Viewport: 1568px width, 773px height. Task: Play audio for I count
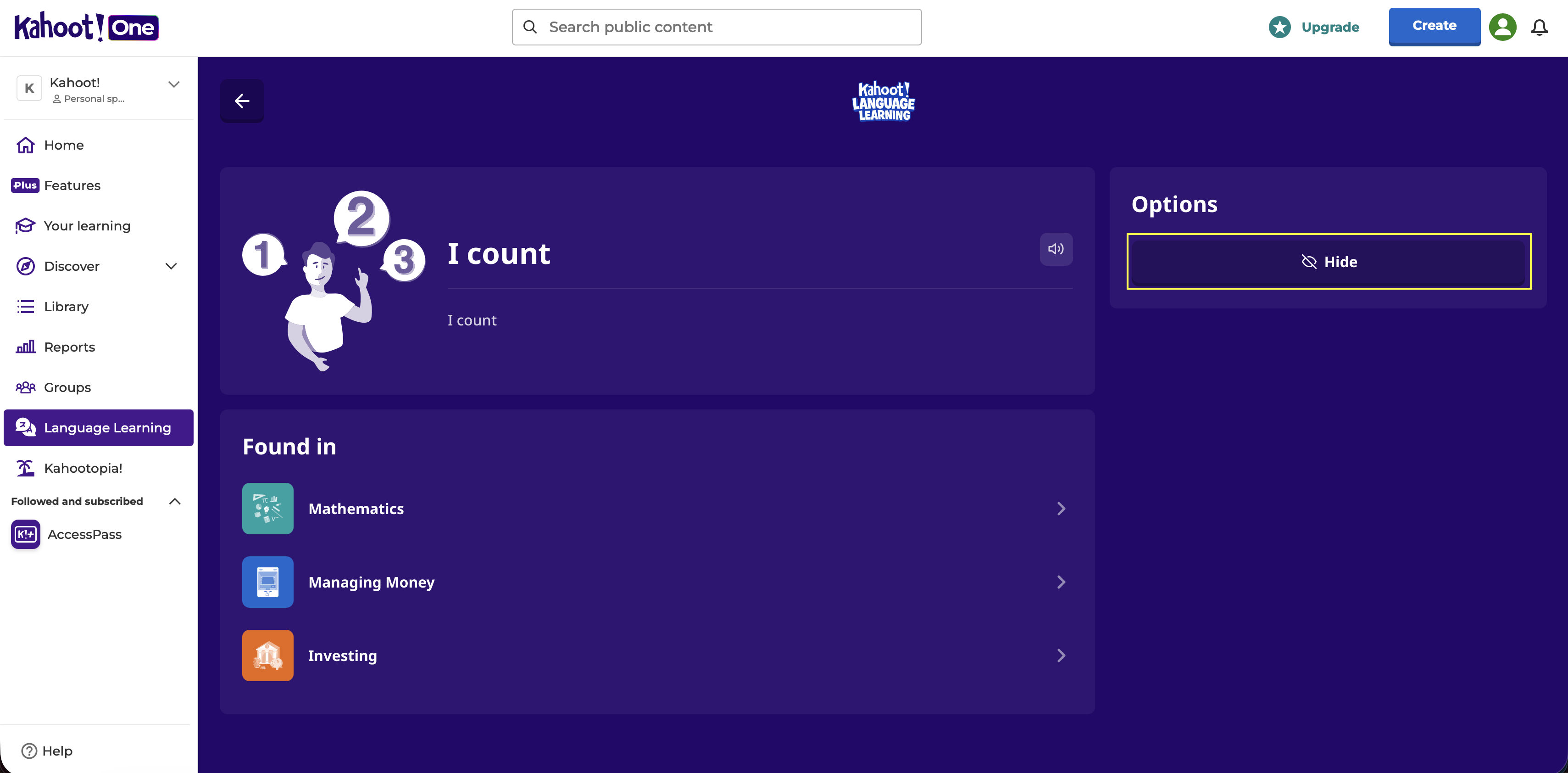click(x=1056, y=249)
